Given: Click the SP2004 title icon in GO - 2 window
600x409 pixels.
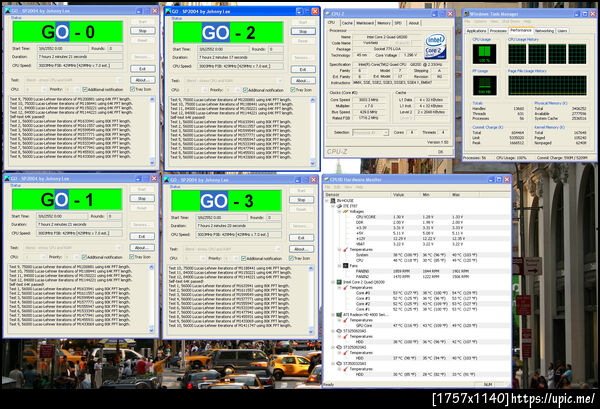Looking at the screenshot, I should (x=167, y=11).
